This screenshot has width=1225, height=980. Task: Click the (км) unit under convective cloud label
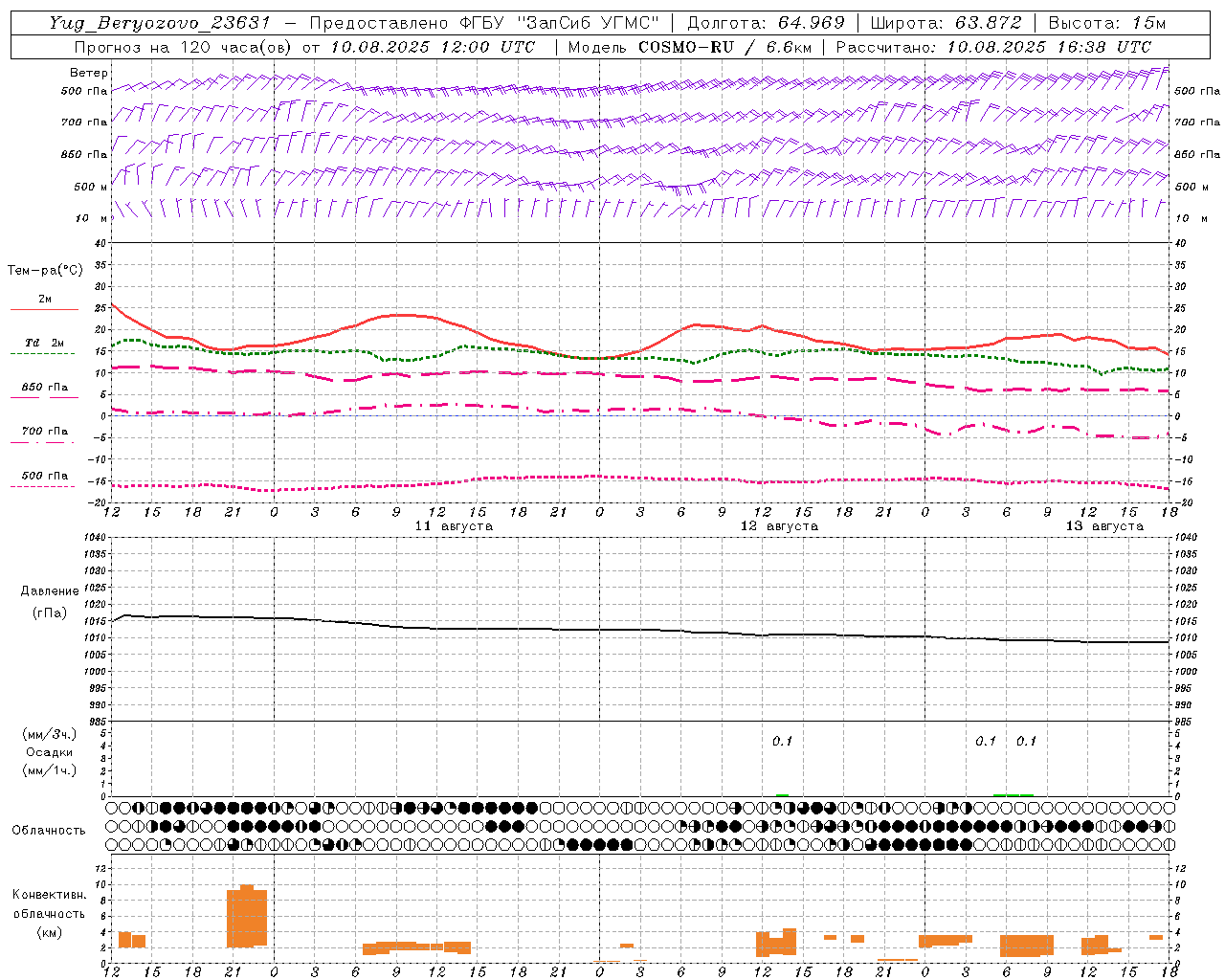tap(49, 932)
